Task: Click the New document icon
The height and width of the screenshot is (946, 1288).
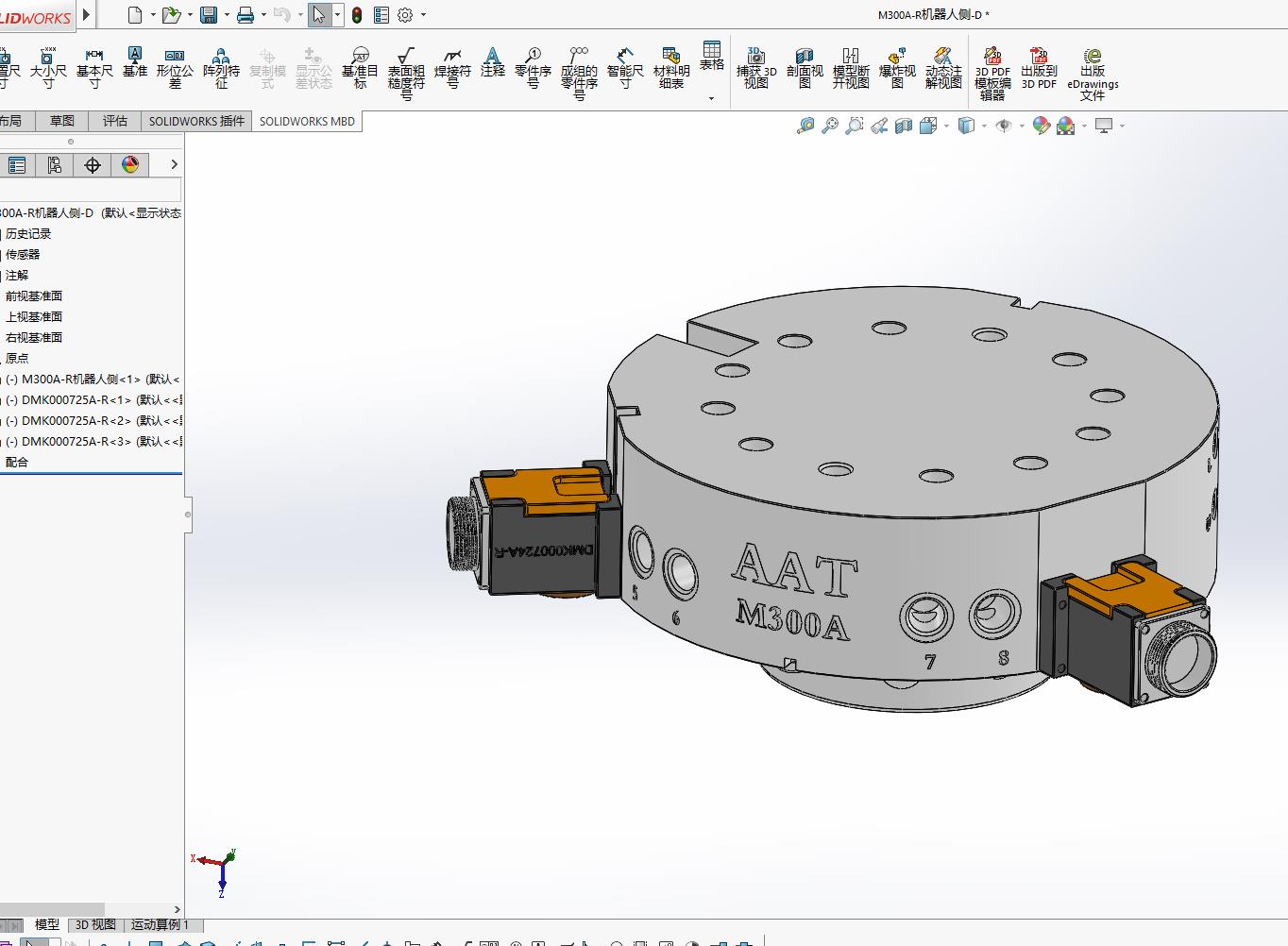Action: coord(135,14)
